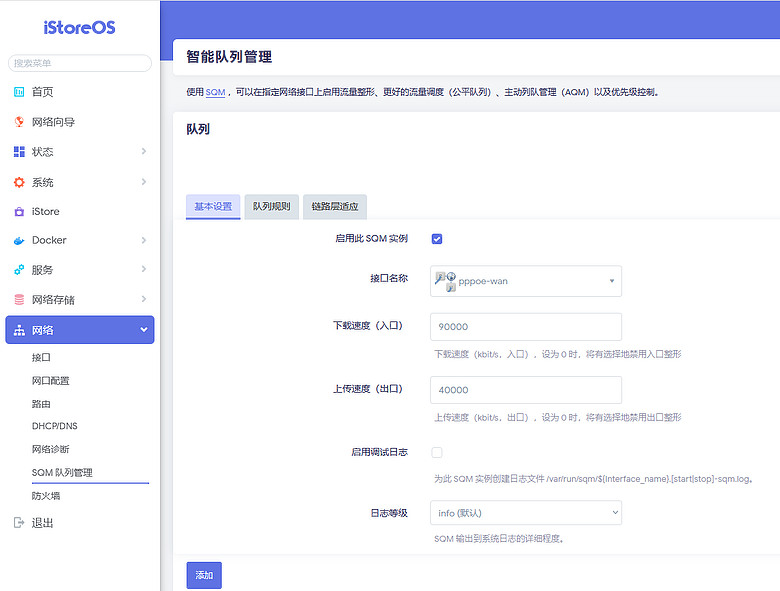Enable the 启用调试日志 checkbox

[x=437, y=452]
